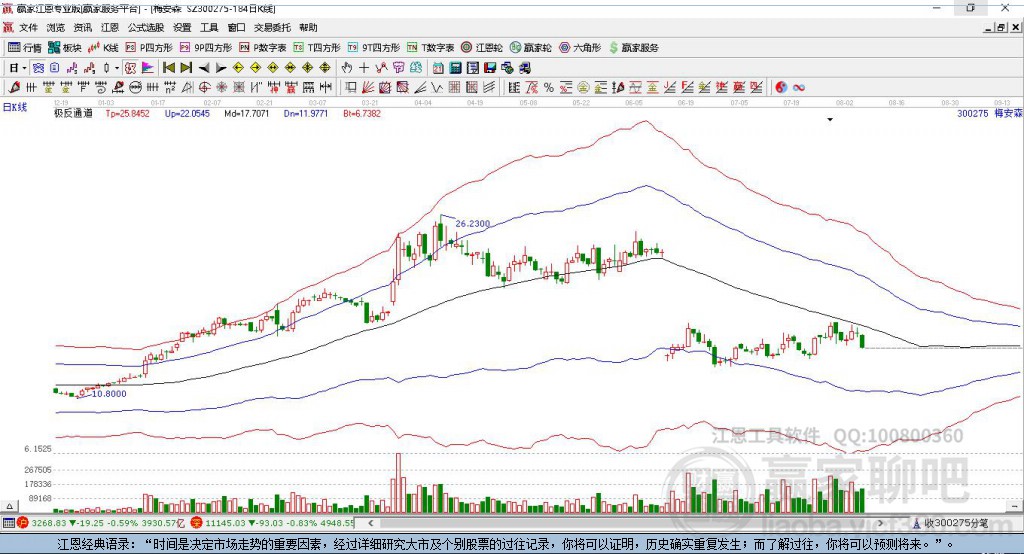The height and width of the screenshot is (554, 1024).
Task: Click the small black dropdown triangle above chart
Action: (830, 120)
